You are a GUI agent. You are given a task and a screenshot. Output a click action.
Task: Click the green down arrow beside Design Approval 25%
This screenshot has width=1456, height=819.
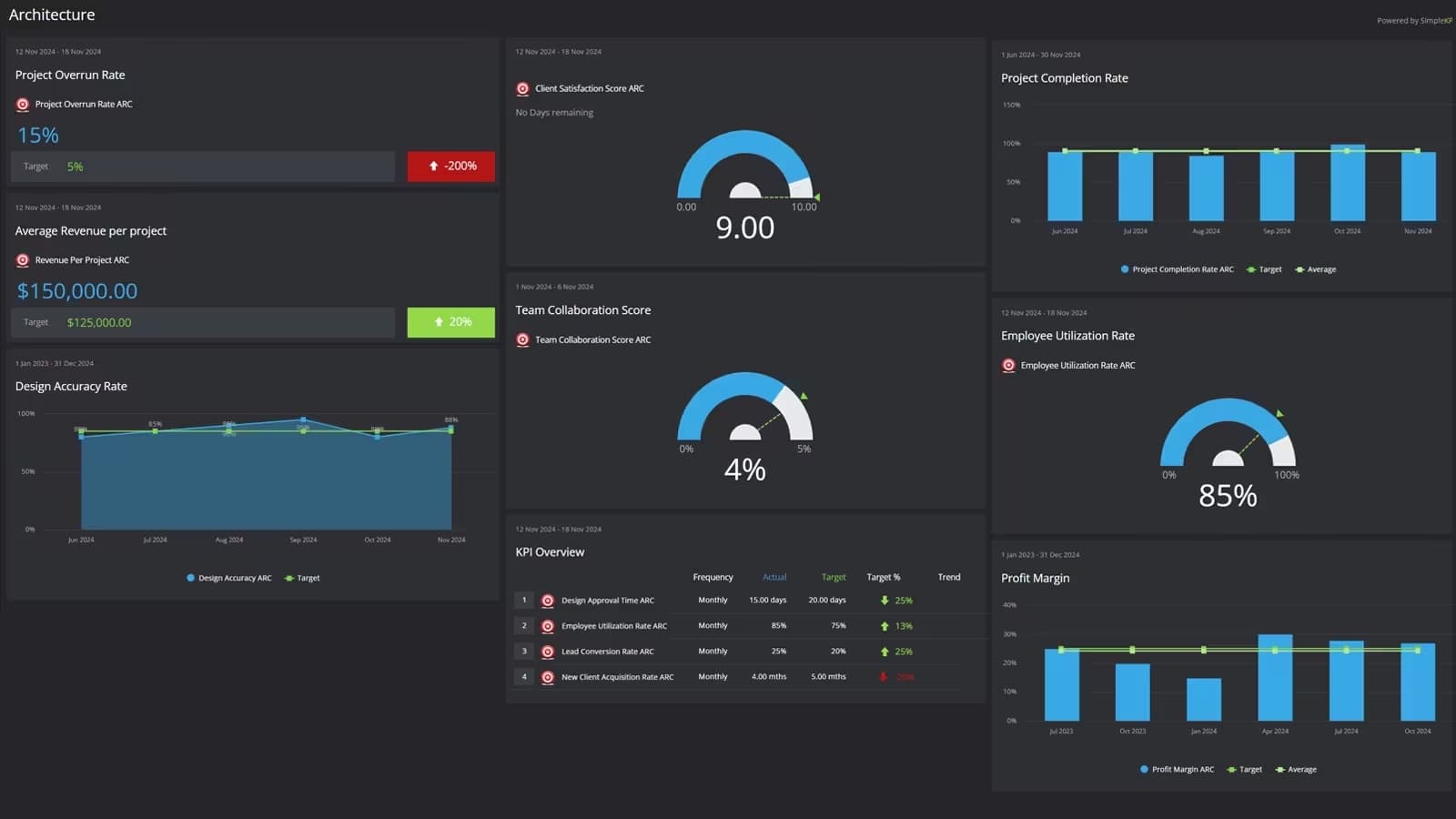pos(885,601)
